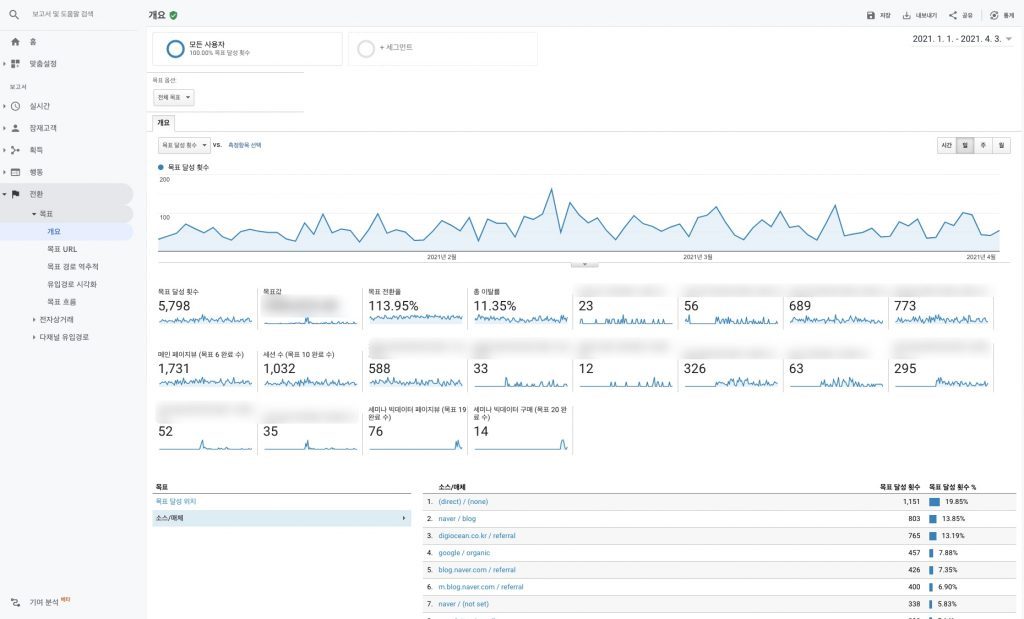The image size is (1024, 619).
Task: Select Seminar Bigdata purchase 14 scorecard
Action: [520, 429]
